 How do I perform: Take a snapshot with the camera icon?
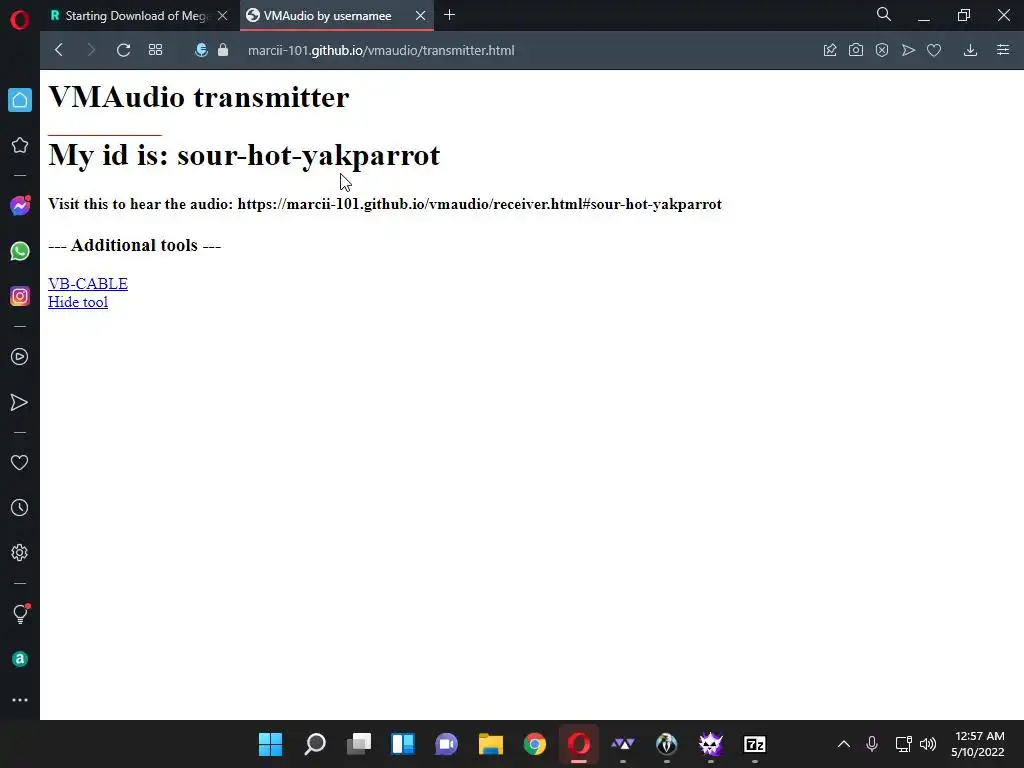point(856,50)
